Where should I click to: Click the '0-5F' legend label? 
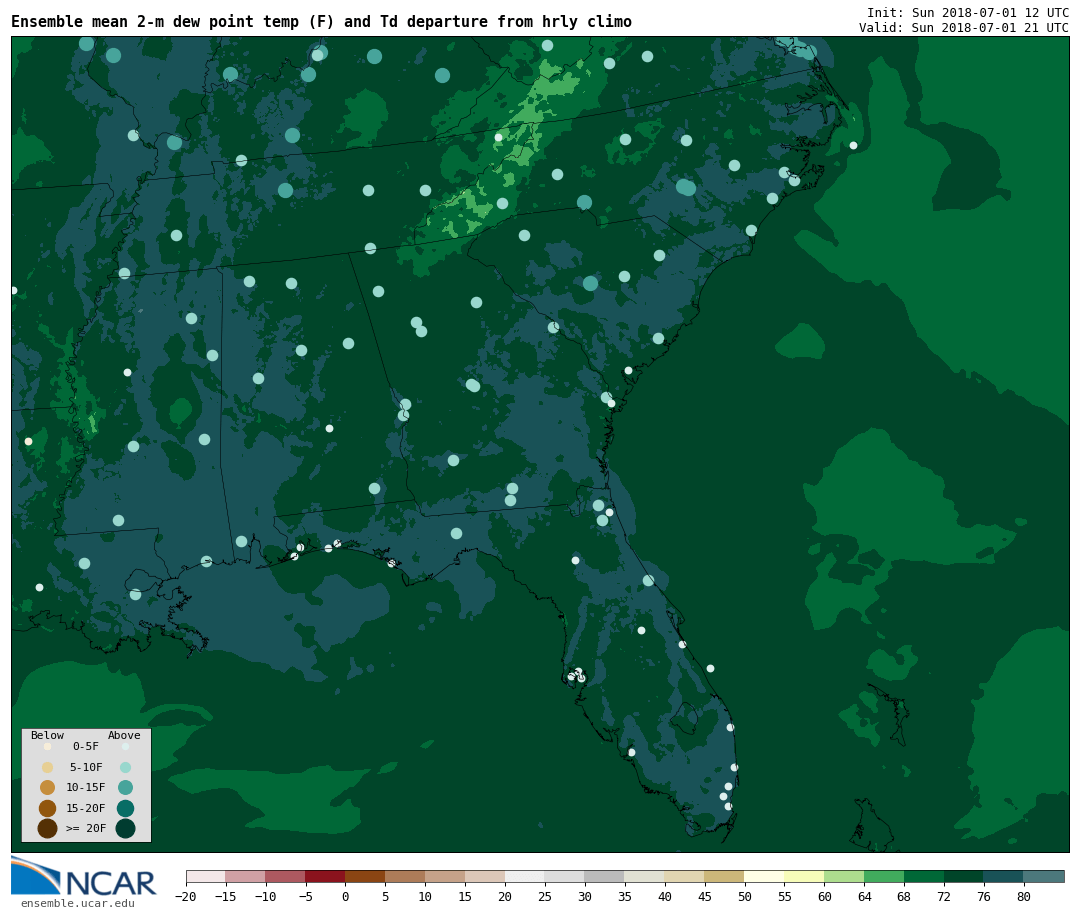(86, 746)
